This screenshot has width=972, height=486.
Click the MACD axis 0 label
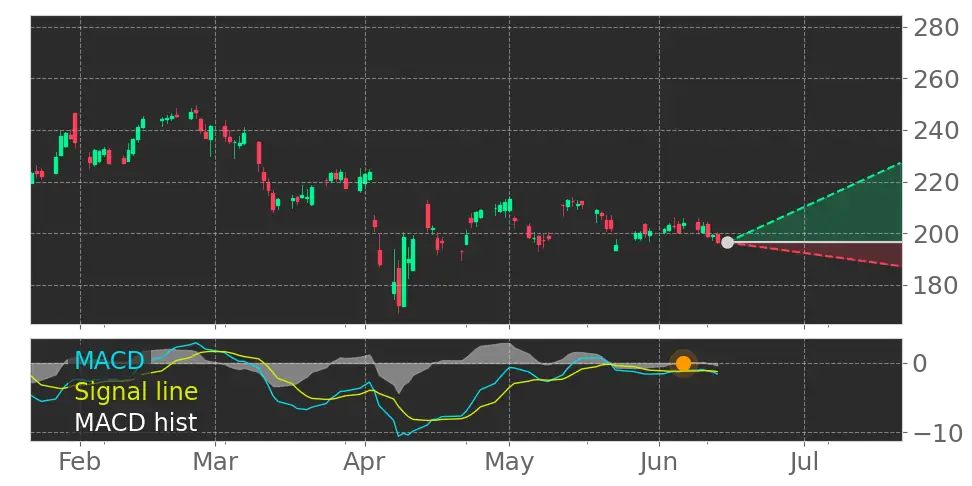point(921,363)
